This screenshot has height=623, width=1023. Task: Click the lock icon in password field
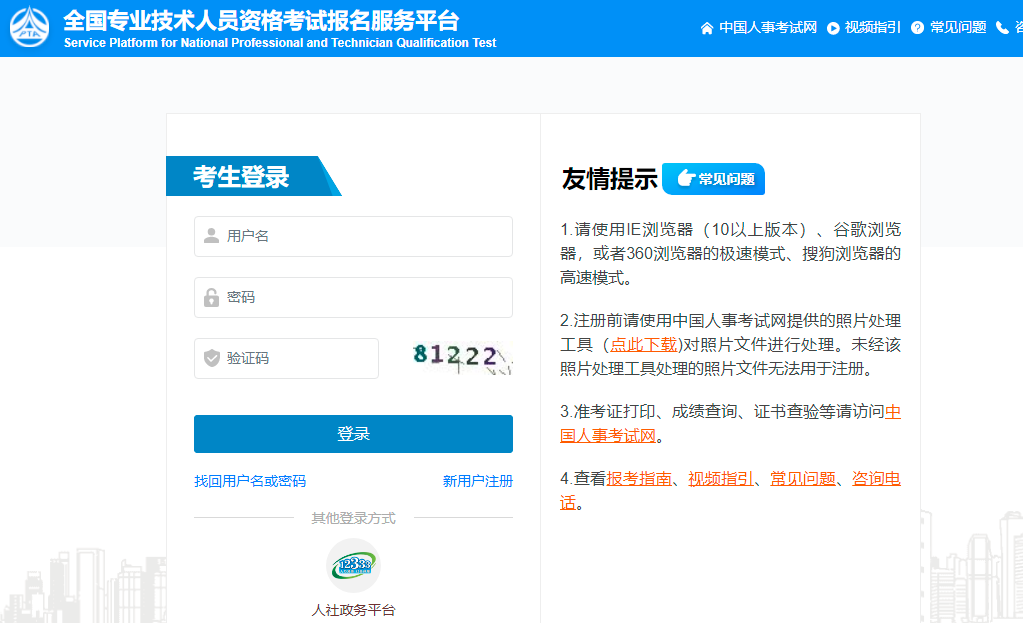pos(210,297)
